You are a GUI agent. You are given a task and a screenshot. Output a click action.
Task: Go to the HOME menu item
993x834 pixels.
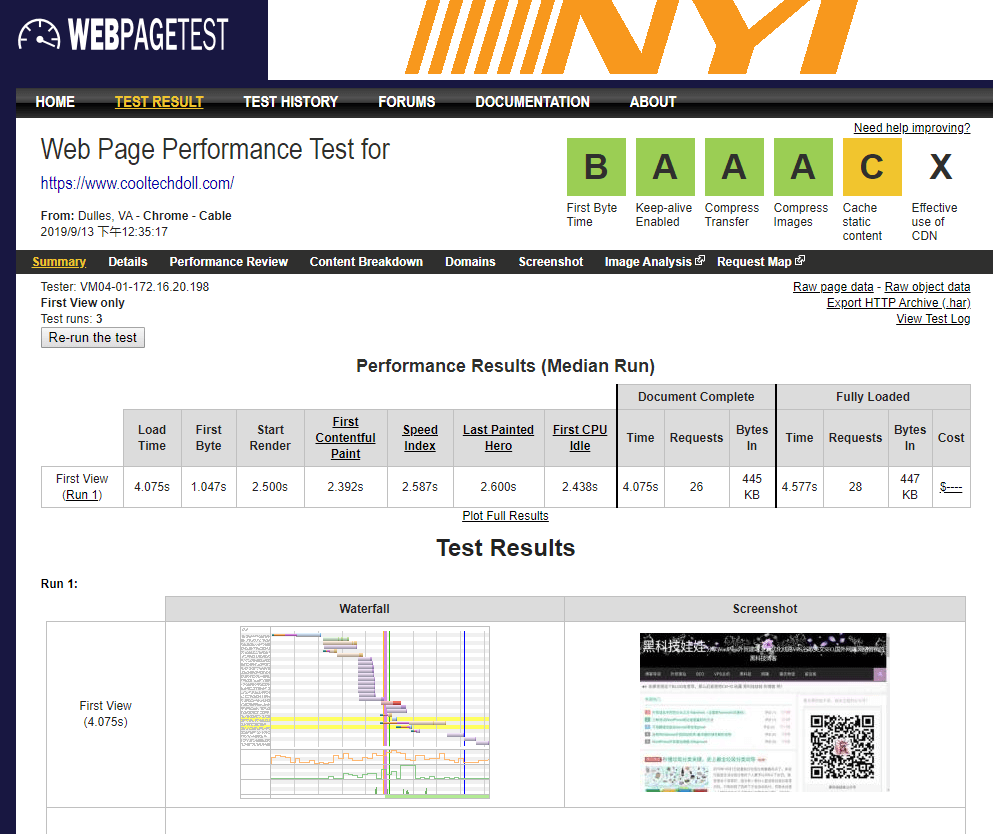[55, 102]
